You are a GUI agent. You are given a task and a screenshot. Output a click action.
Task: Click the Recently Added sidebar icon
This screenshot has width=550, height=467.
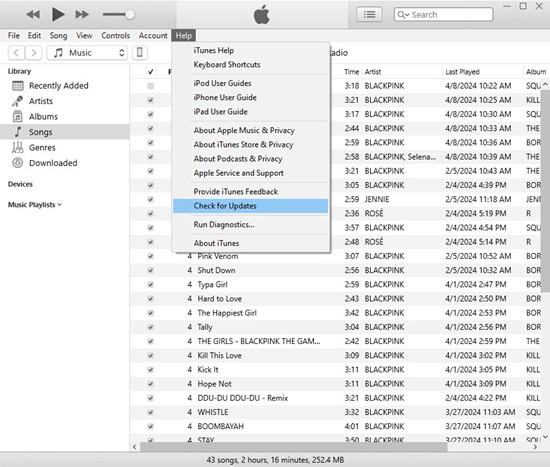(18, 86)
